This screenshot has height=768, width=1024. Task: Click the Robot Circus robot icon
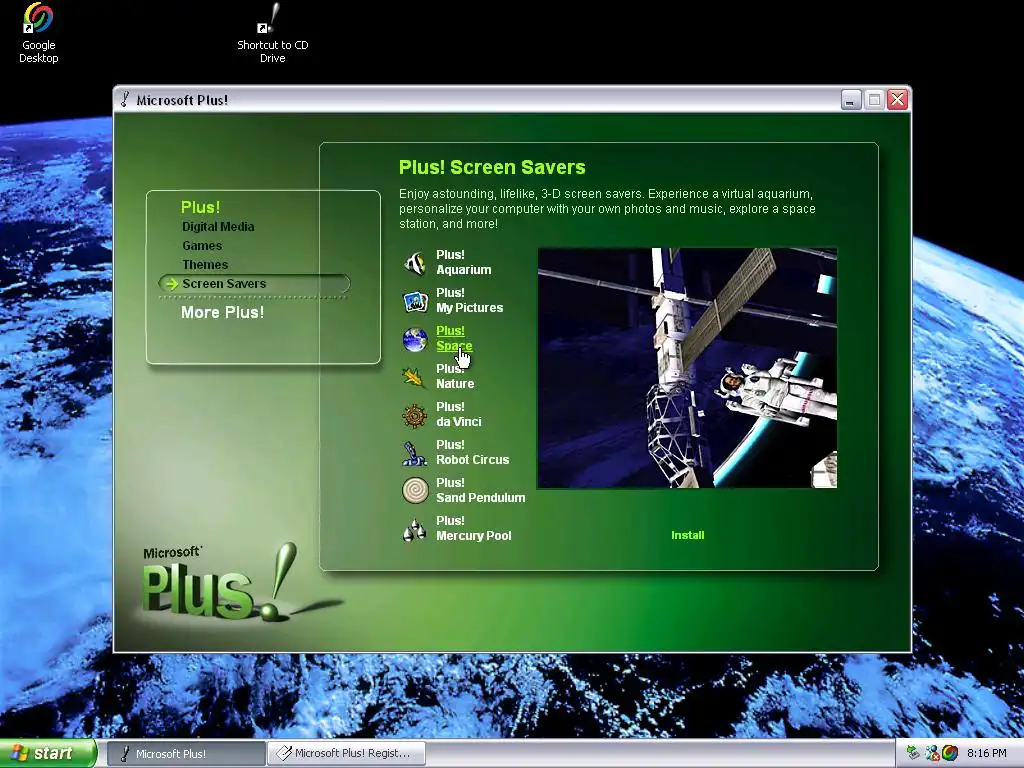click(415, 453)
